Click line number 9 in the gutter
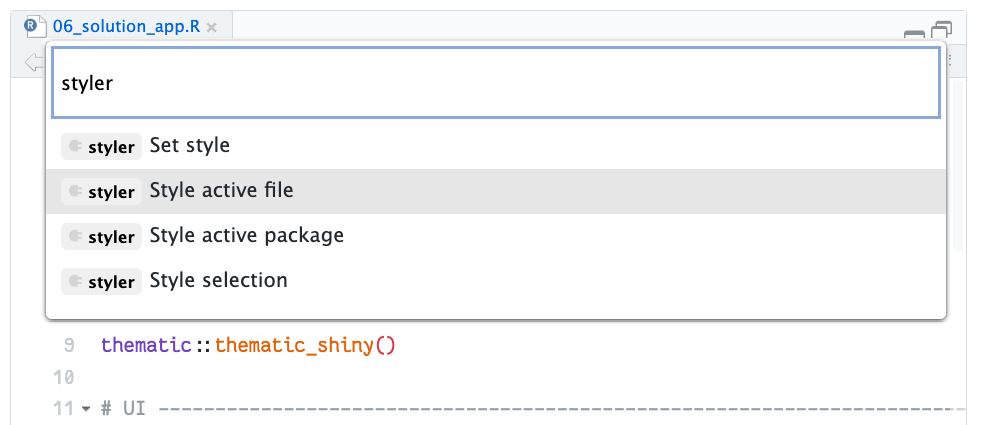The height and width of the screenshot is (425, 985). coord(68,346)
